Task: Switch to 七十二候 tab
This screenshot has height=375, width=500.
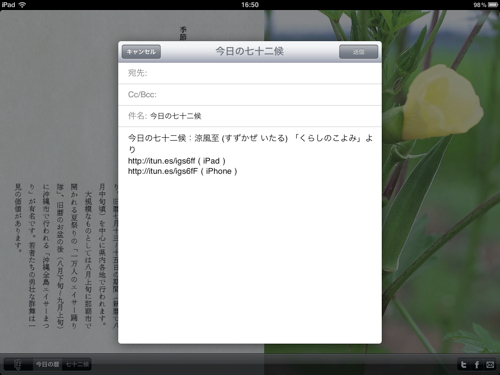Action: point(77,364)
